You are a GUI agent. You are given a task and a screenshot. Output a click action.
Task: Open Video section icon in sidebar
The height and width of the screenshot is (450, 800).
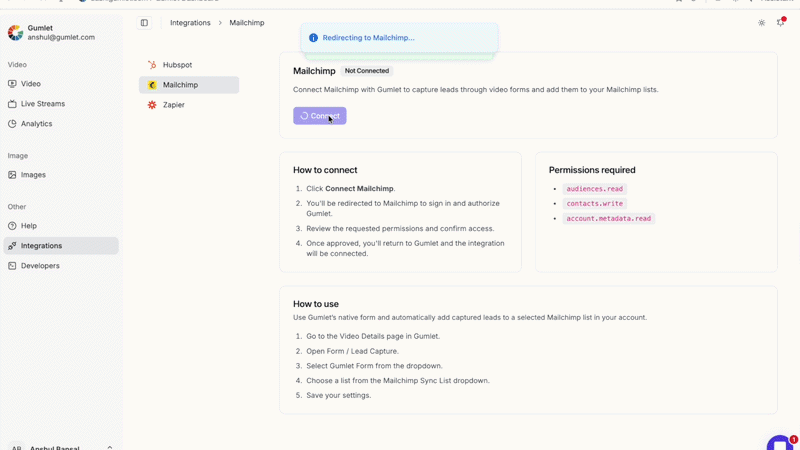12,84
